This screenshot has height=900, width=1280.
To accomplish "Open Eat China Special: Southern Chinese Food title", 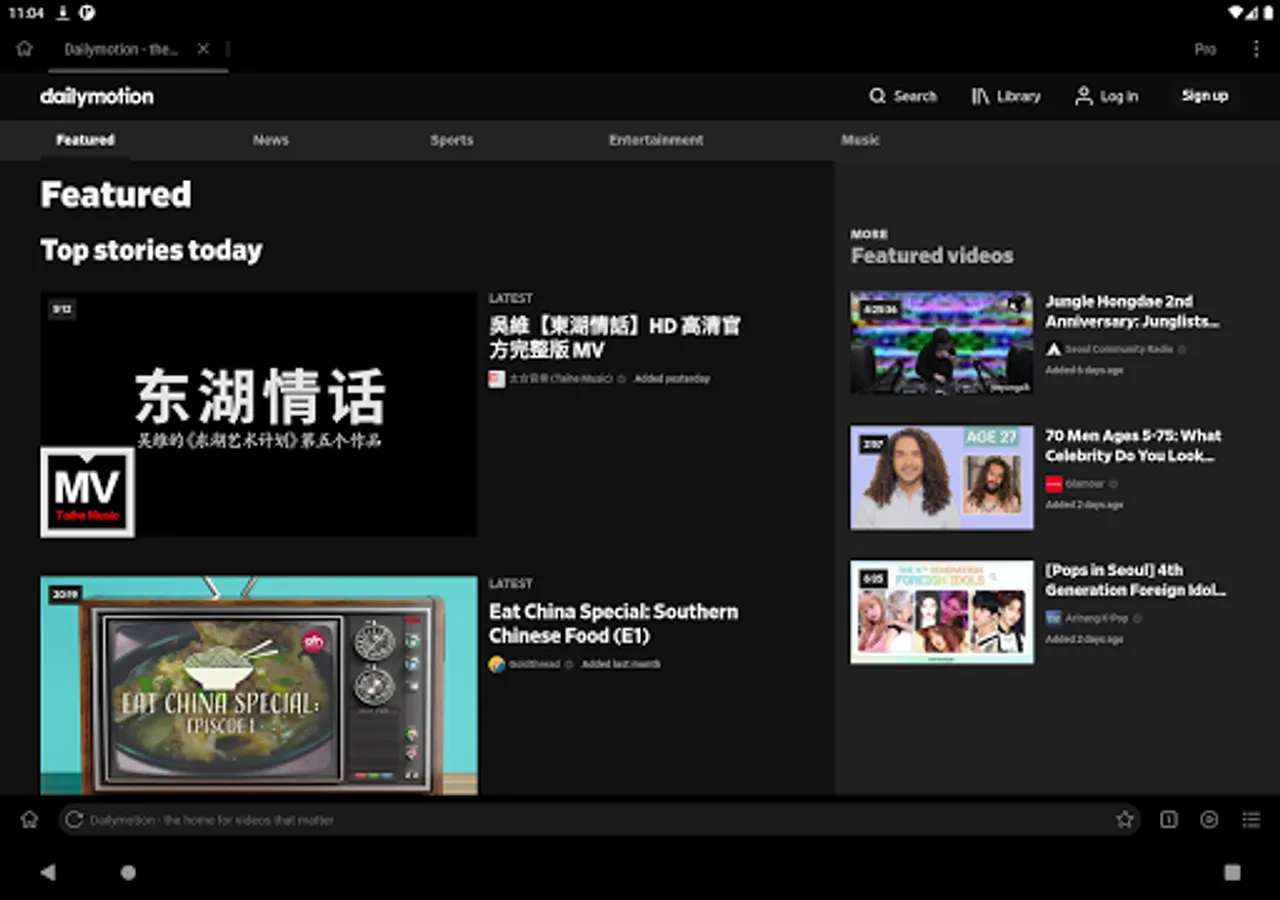I will (x=613, y=624).
